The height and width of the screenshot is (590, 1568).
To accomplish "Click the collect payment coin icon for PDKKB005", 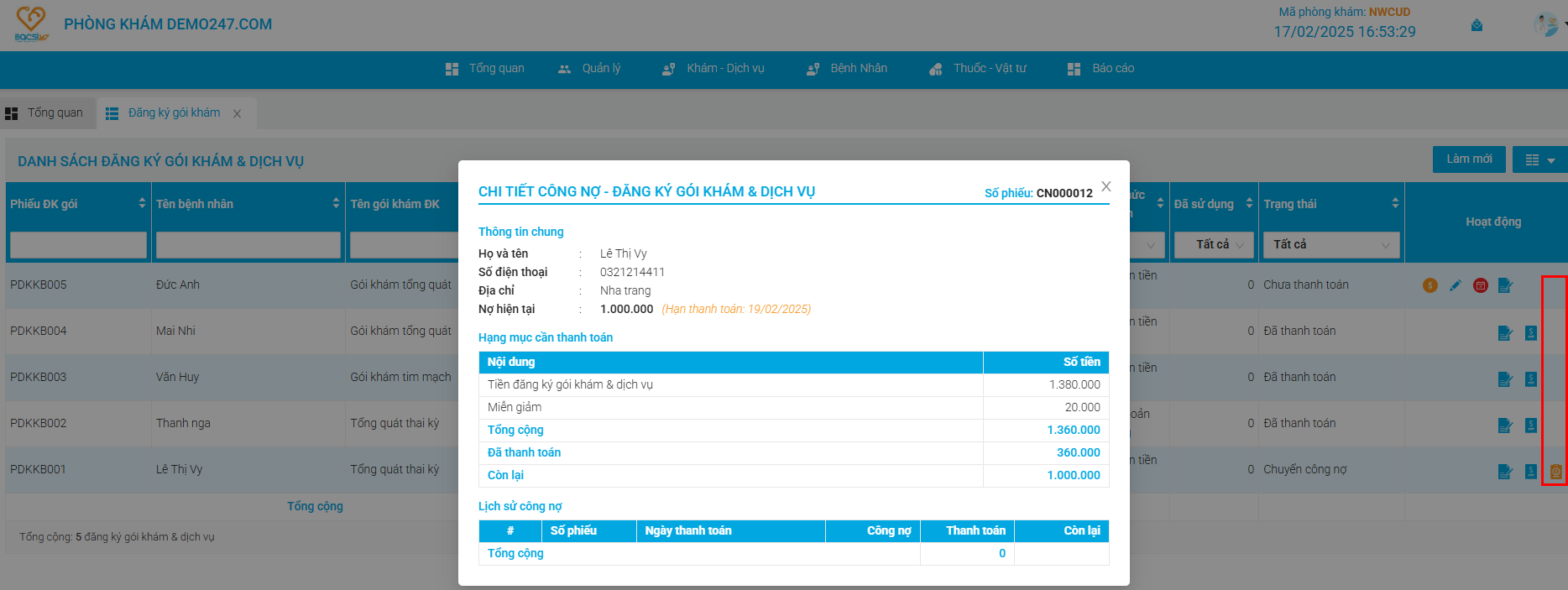I will [x=1430, y=285].
